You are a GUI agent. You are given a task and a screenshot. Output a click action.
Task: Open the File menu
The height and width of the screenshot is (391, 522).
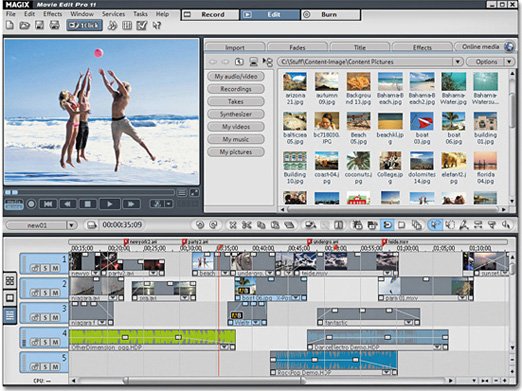11,14
